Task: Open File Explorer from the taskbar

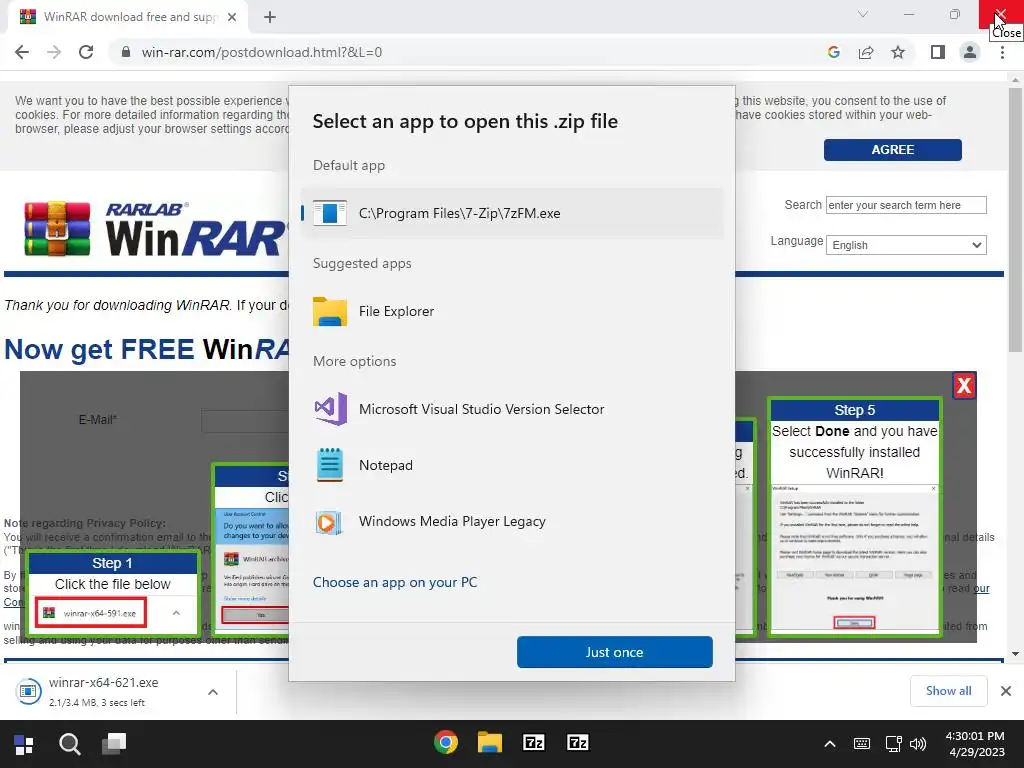Action: (490, 743)
